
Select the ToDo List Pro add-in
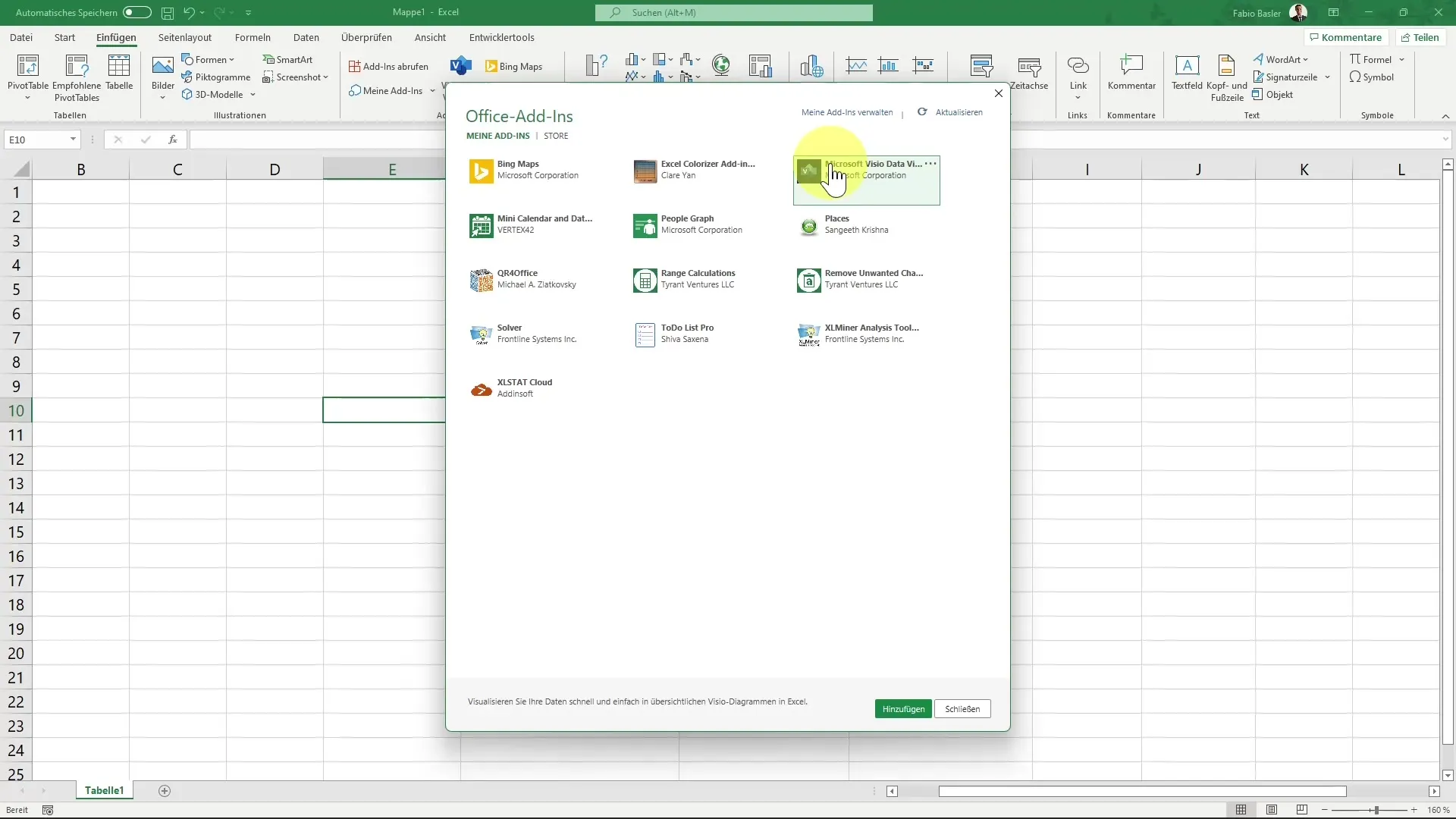[673, 334]
